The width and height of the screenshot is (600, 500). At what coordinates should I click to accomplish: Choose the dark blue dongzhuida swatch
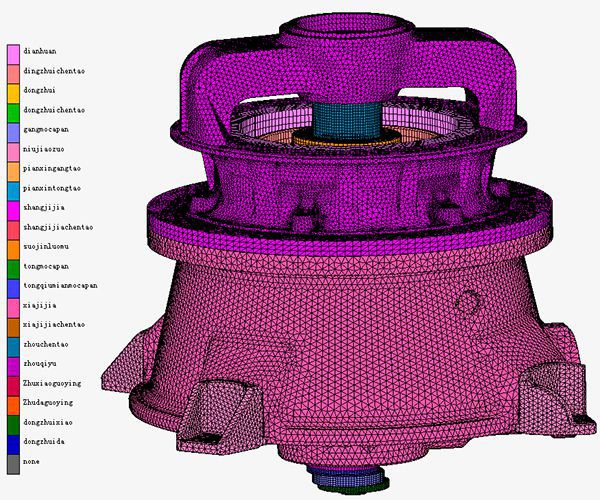point(13,442)
